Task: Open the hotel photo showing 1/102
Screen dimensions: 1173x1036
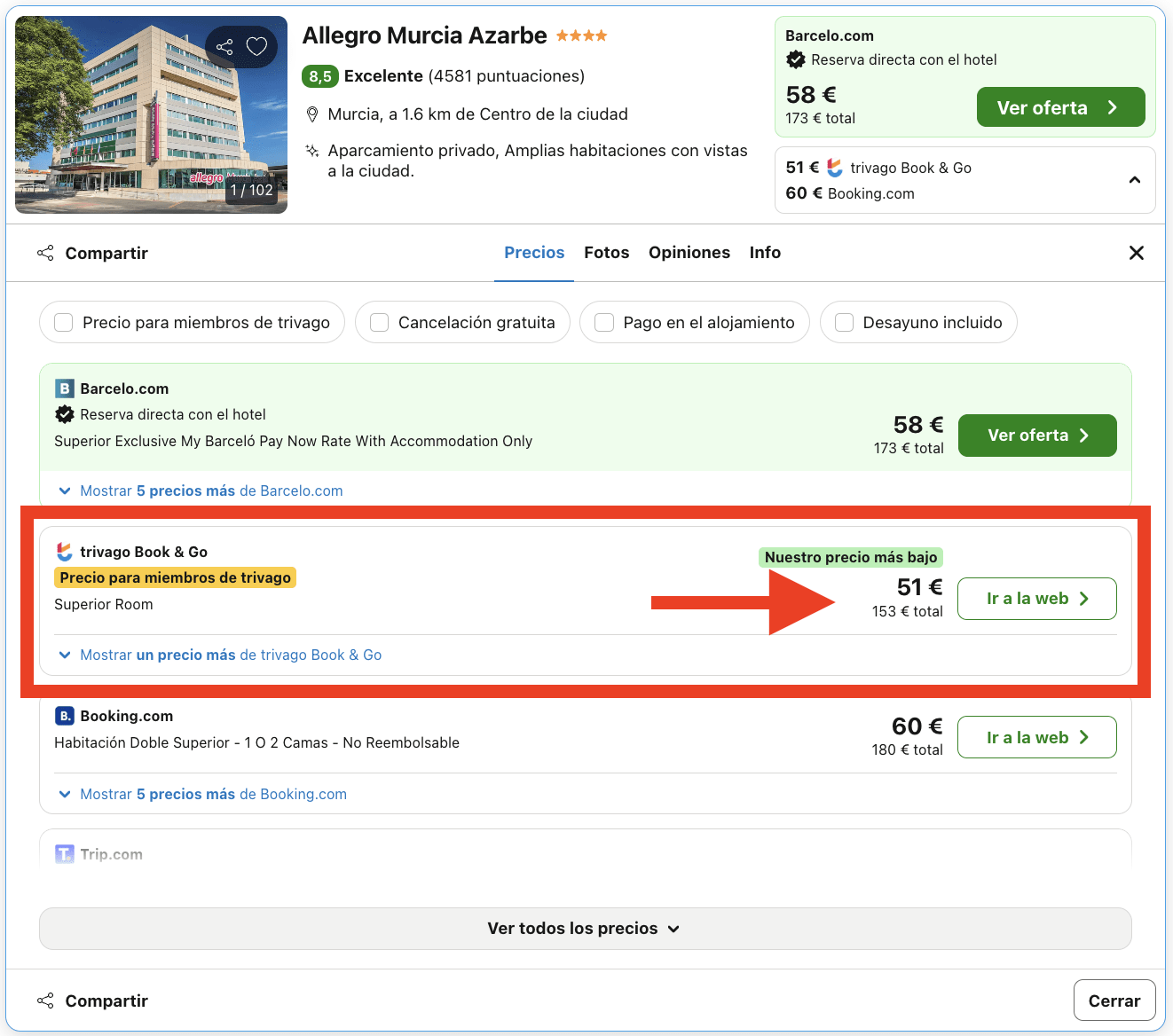Action: point(151,115)
